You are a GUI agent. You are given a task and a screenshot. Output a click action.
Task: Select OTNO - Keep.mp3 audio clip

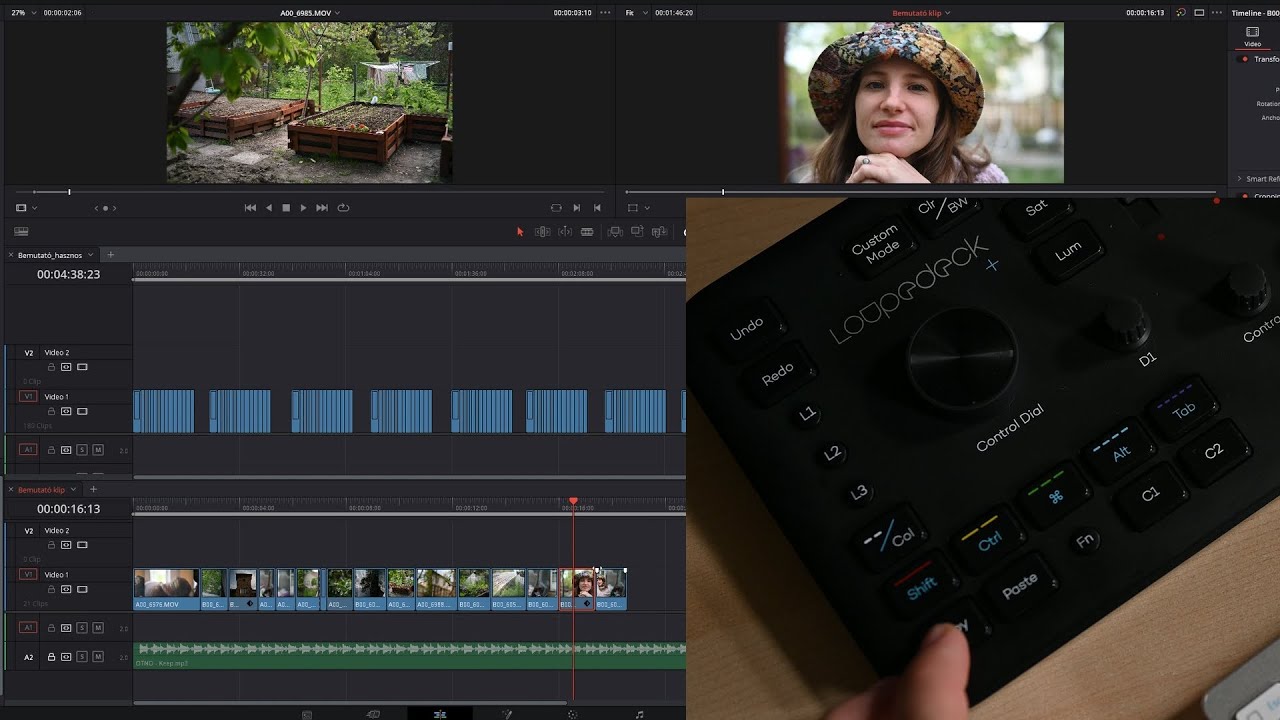click(410, 655)
